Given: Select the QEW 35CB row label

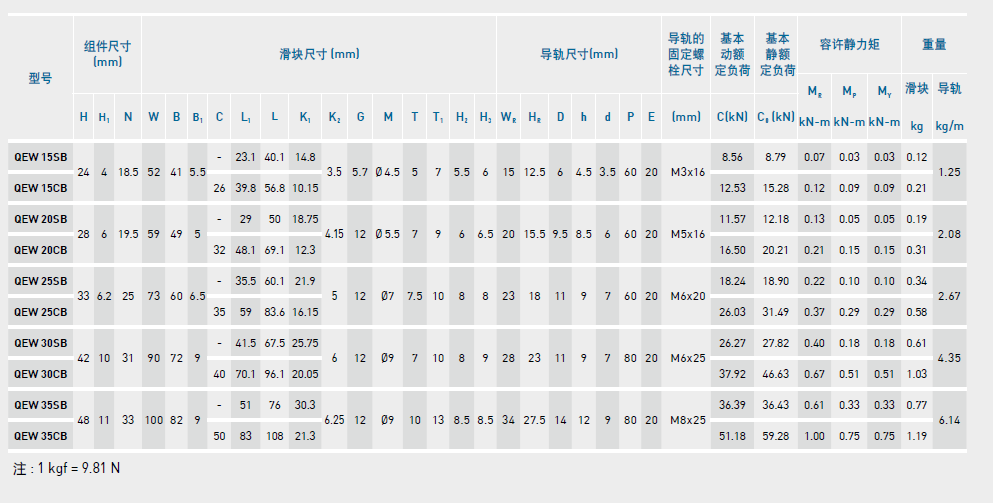Looking at the screenshot, I should tap(41, 436).
